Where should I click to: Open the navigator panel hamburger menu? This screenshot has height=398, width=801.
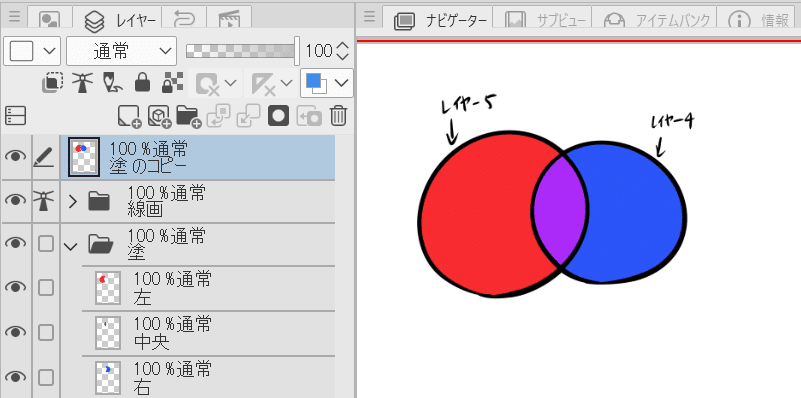(369, 16)
